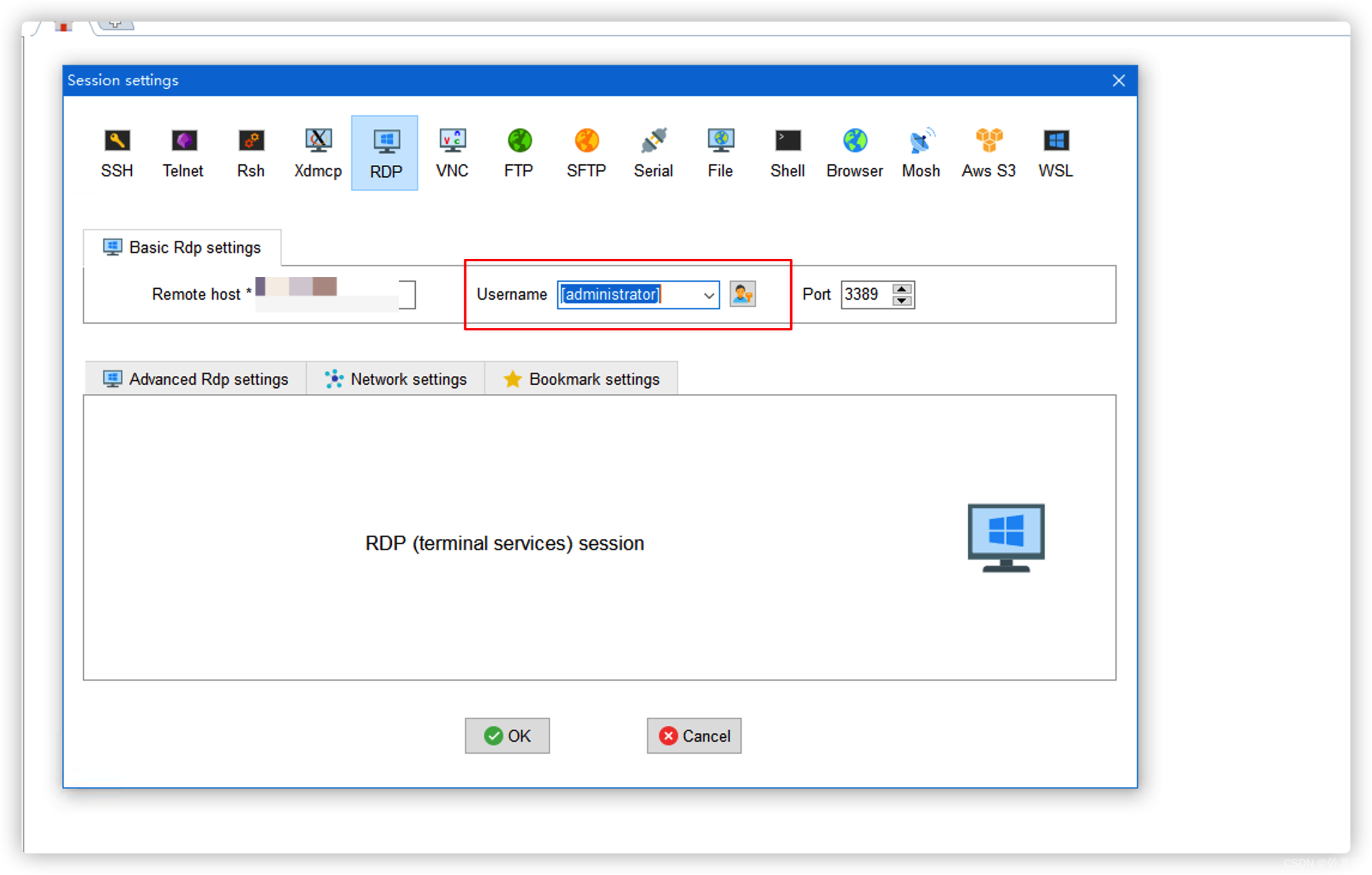This screenshot has width=1372, height=875.
Task: Switch to the Advanced Rdp settings tab
Action: 196,378
